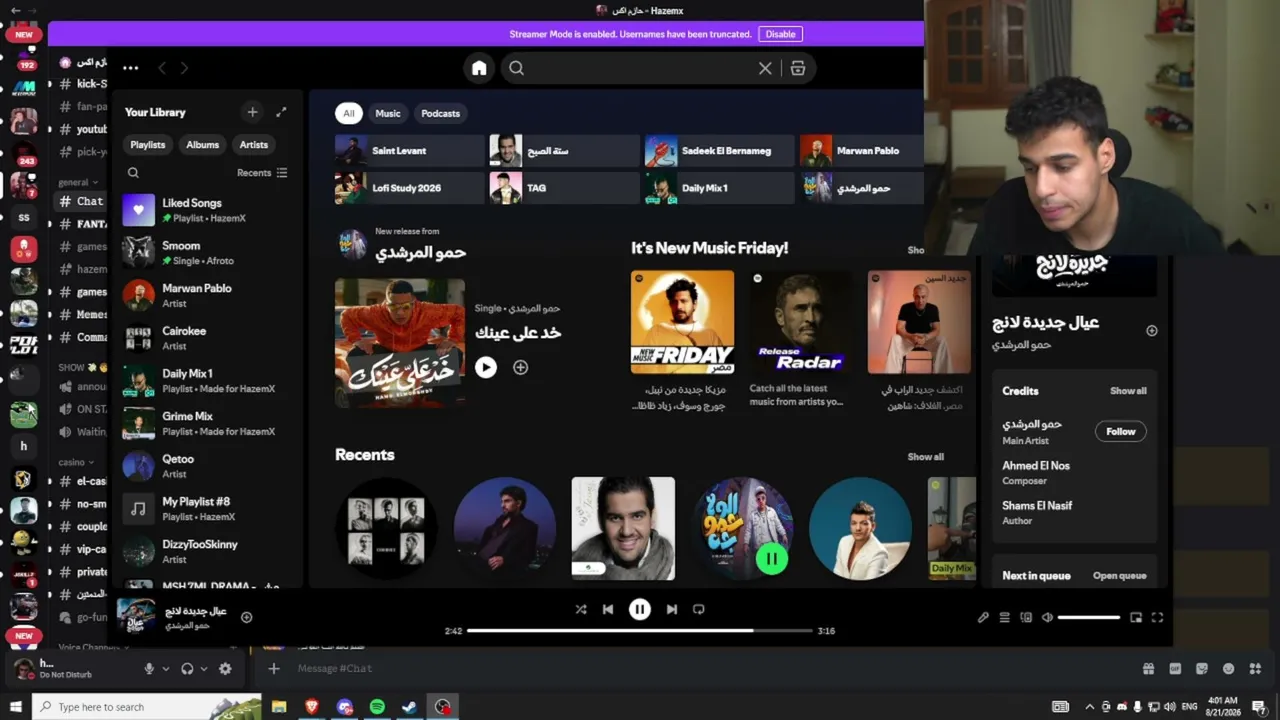Select the Podcasts filter tab
Viewport: 1280px width, 720px height.
pyautogui.click(x=441, y=113)
